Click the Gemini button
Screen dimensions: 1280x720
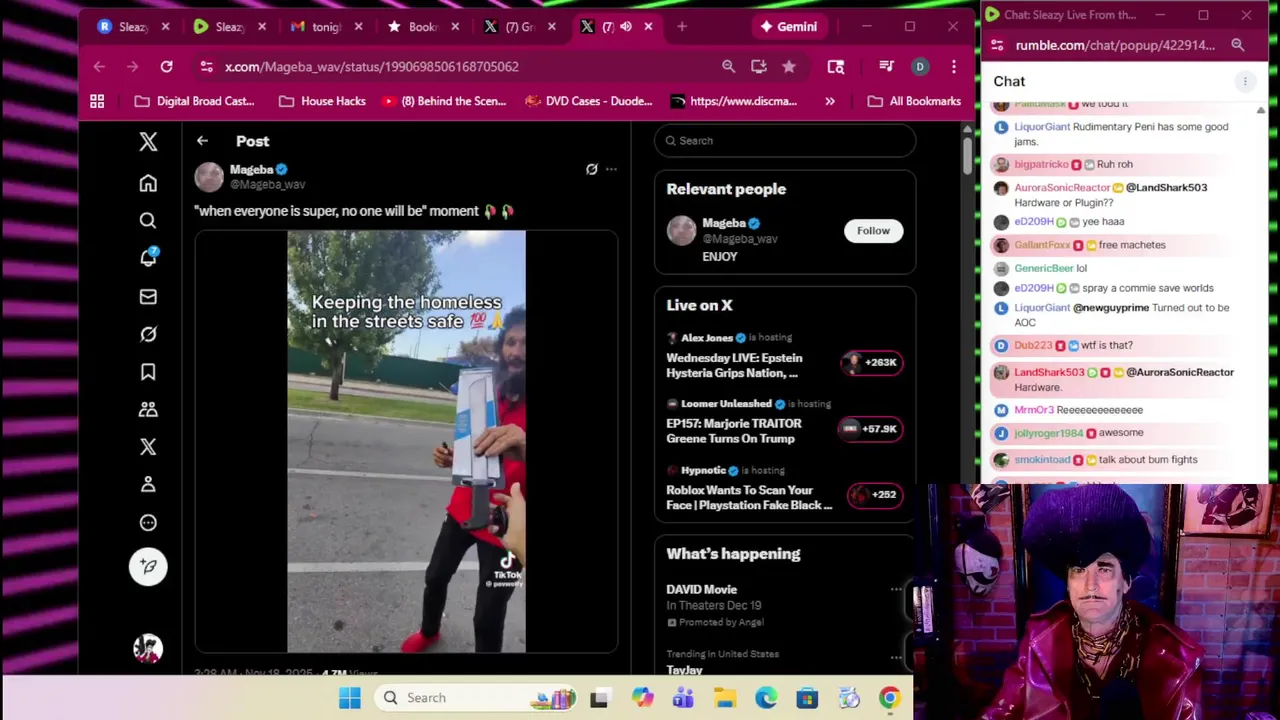[x=787, y=27]
